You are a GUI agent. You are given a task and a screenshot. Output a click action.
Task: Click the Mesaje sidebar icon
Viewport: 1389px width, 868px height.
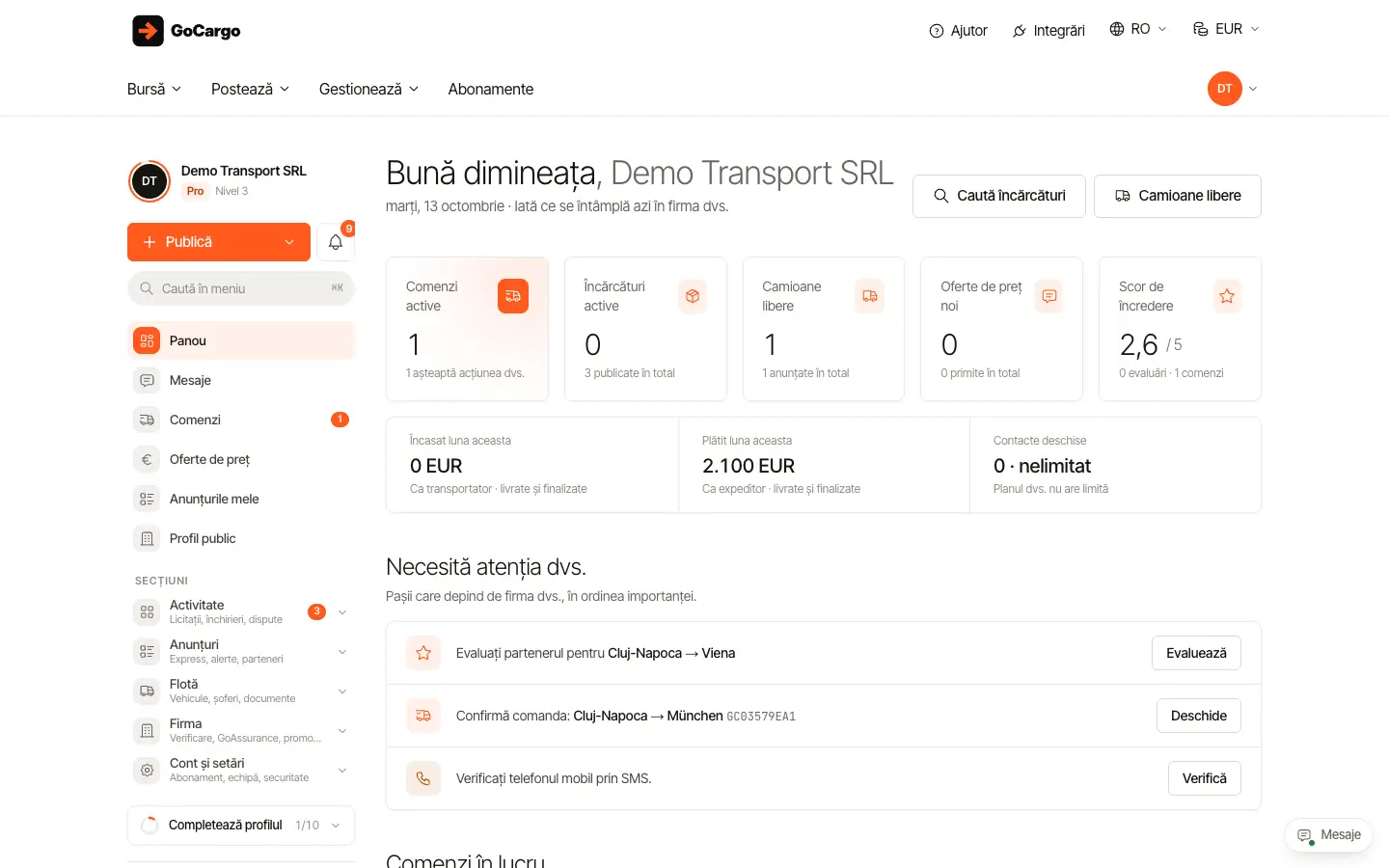(x=147, y=380)
